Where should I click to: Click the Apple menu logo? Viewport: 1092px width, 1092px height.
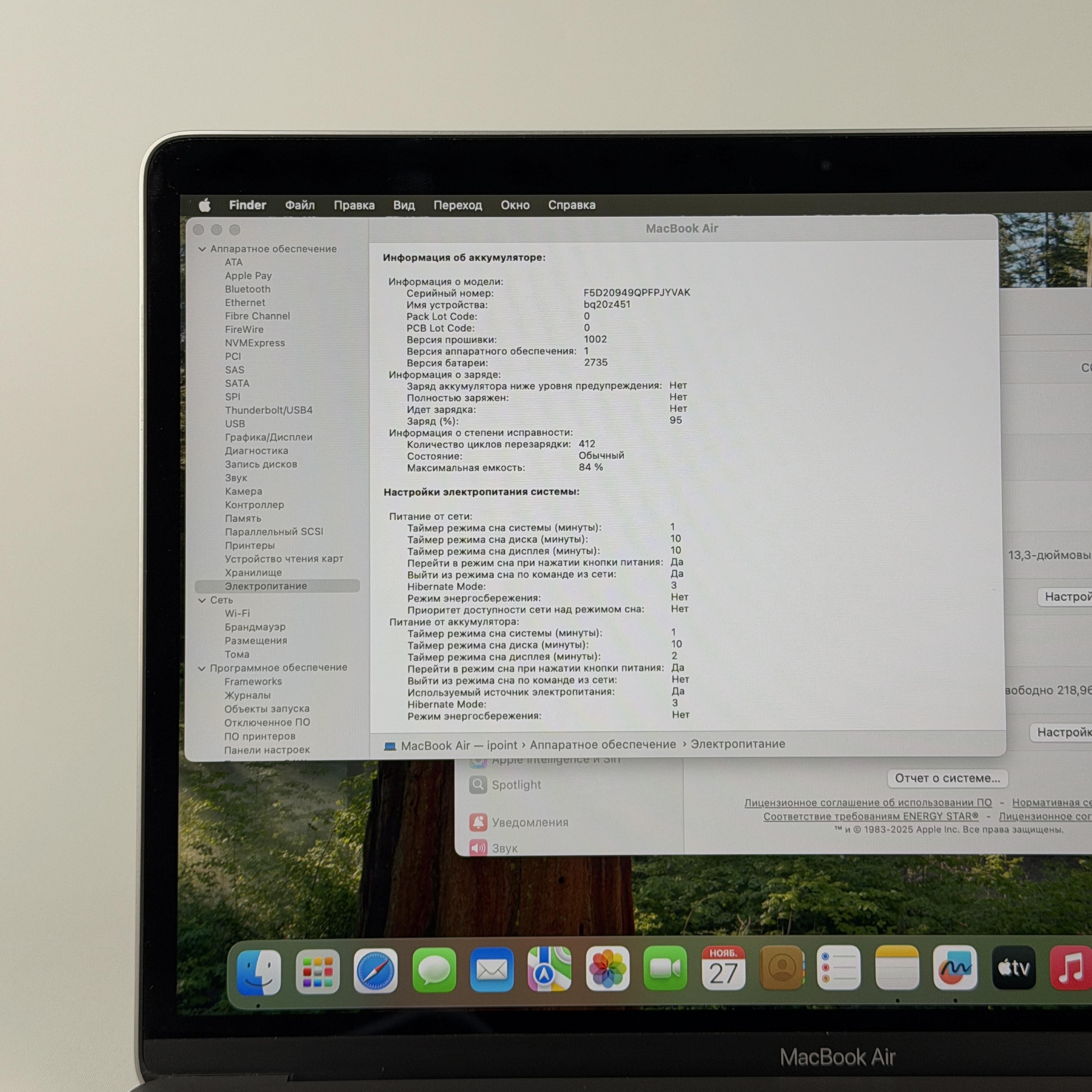[x=205, y=205]
